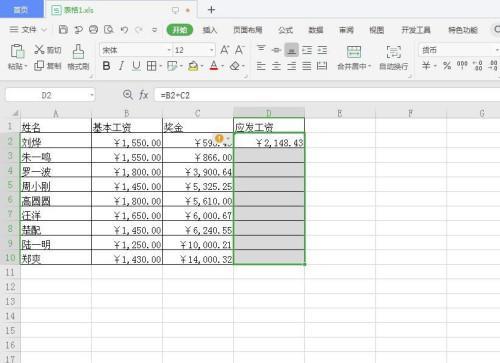The image size is (500, 363).
Task: Add a new document tab with plus
Action: [211, 10]
